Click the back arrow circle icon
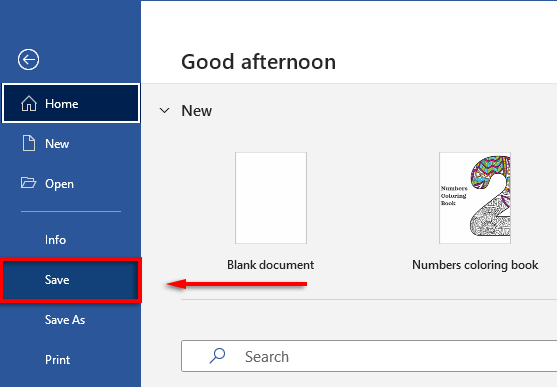557x387 pixels. tap(28, 59)
